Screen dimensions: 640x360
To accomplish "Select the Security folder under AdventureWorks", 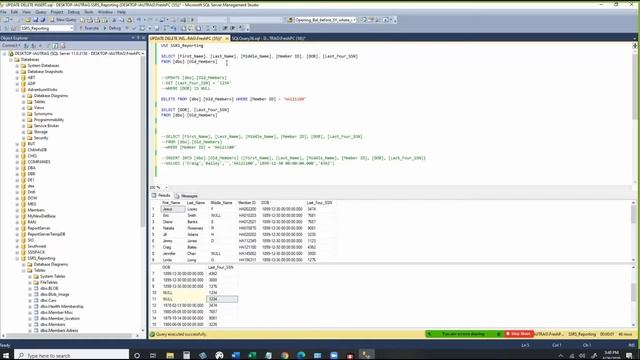I will (x=41, y=138).
